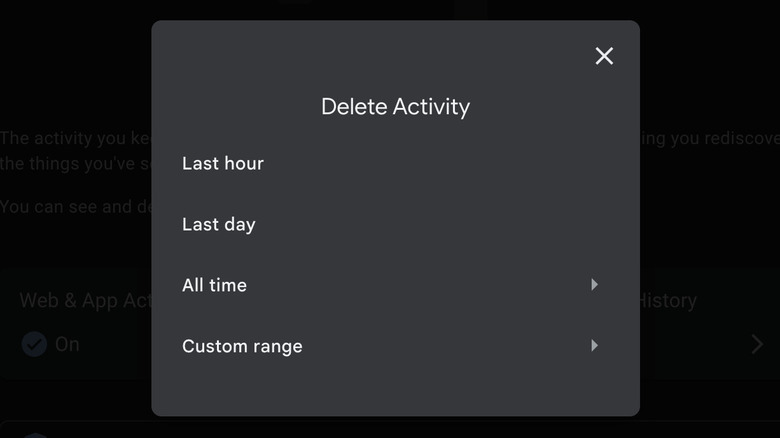This screenshot has height=438, width=780.
Task: Click the "Delete Activity" dialog heading
Action: coord(395,107)
